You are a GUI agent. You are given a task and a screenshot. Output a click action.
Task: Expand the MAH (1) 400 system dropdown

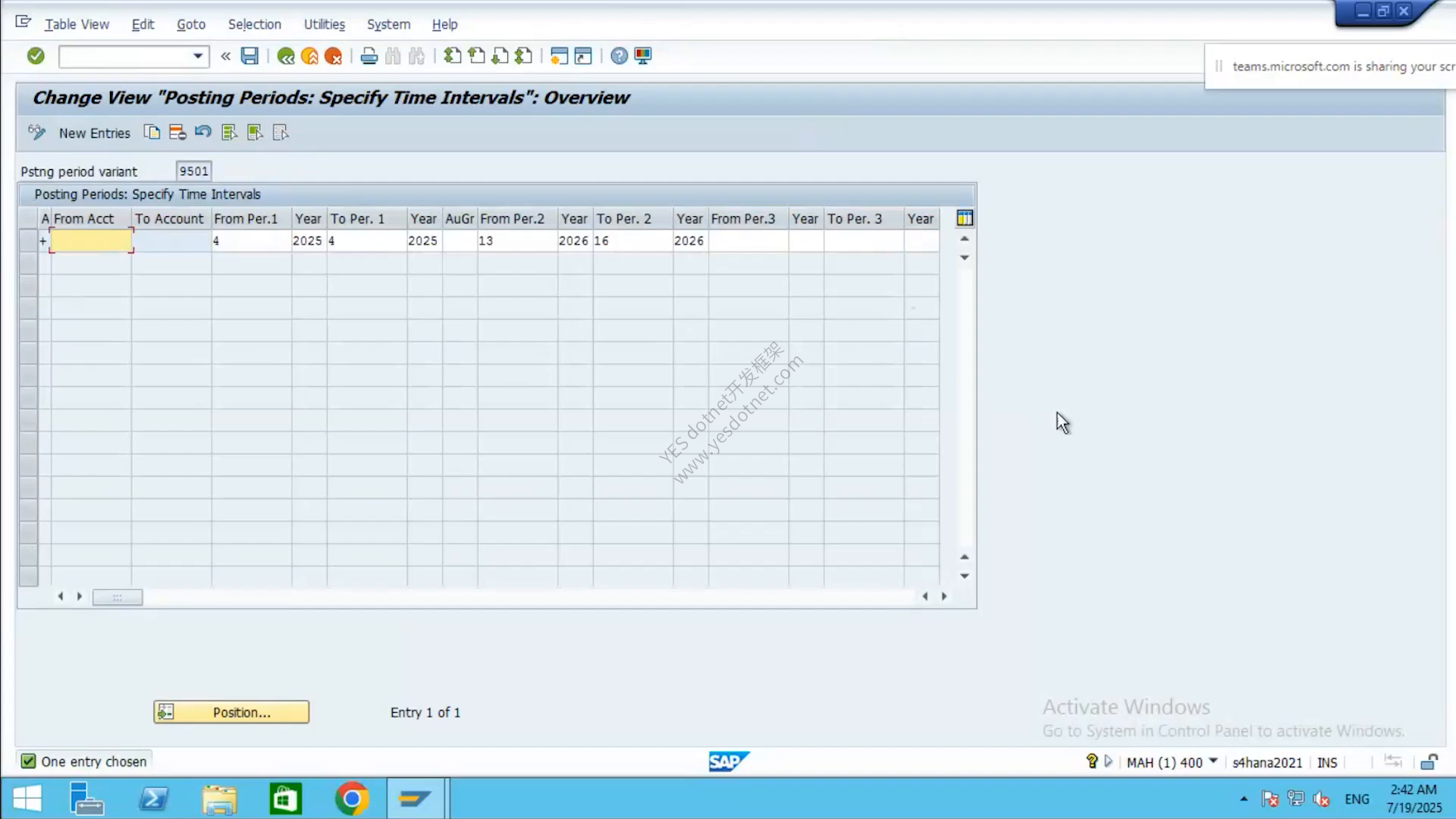pyautogui.click(x=1213, y=761)
